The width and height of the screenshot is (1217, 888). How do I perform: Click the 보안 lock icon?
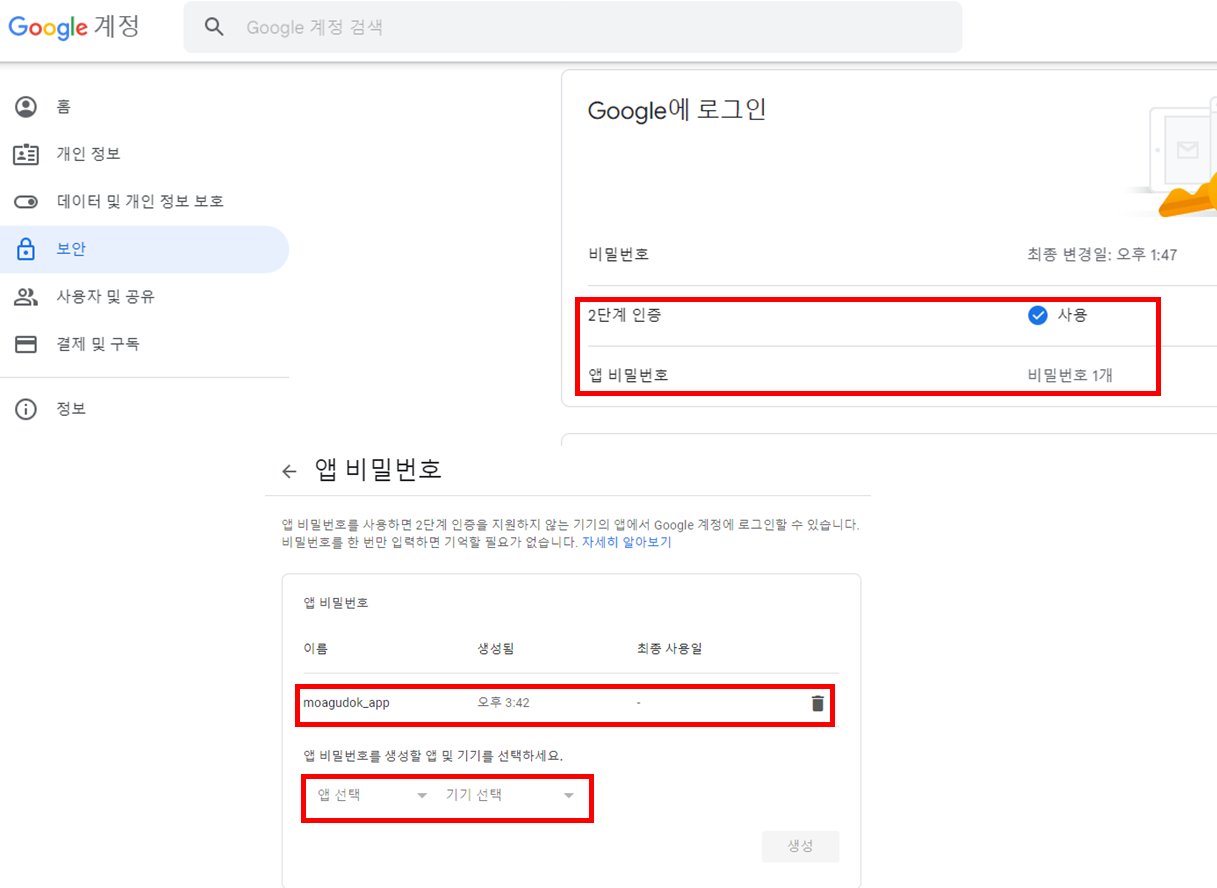pos(26,249)
